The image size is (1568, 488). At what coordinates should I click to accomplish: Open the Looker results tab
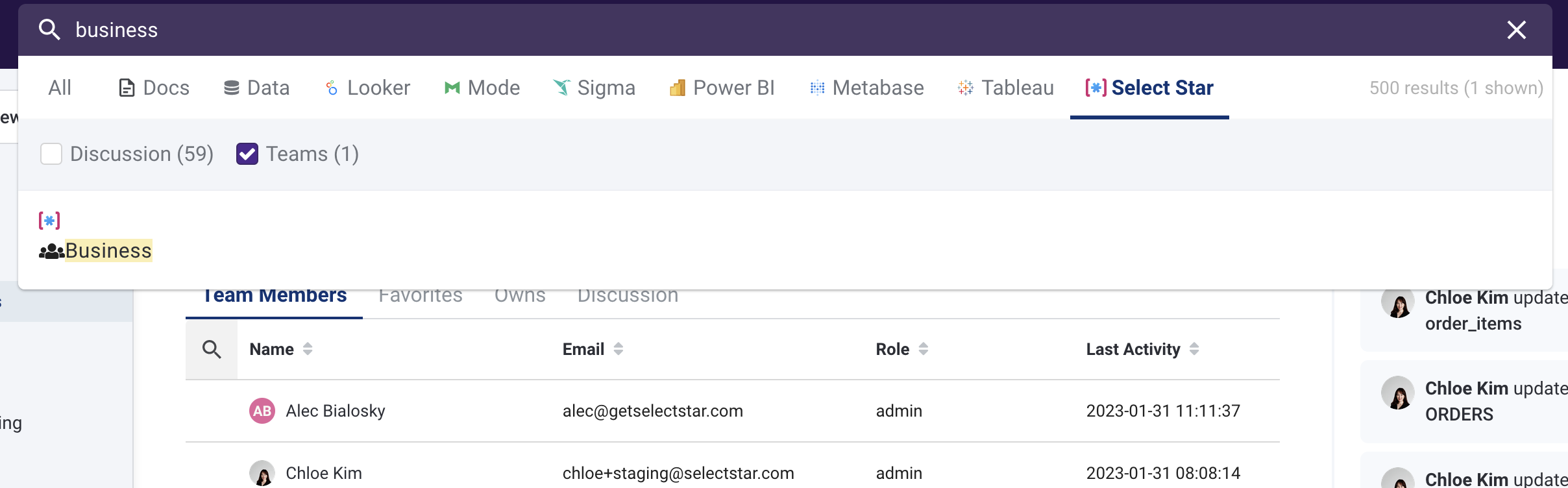[x=367, y=88]
